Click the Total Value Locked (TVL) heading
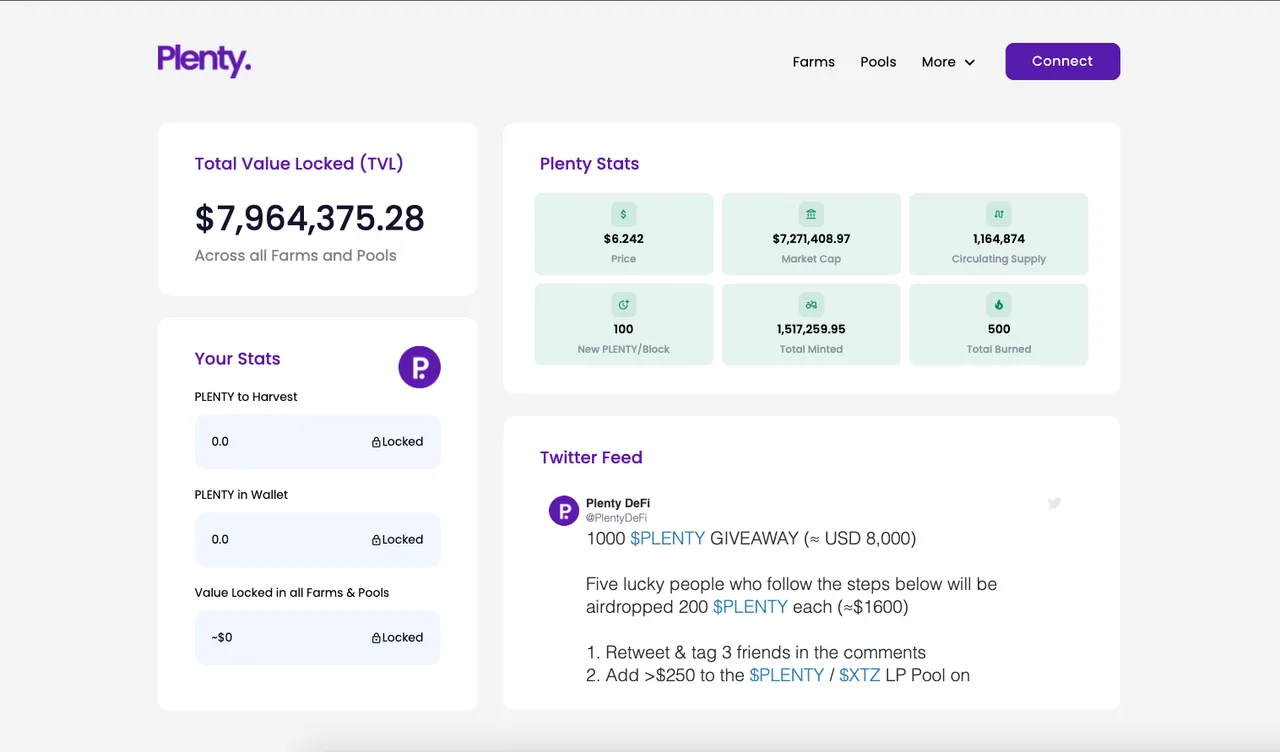 pos(299,164)
